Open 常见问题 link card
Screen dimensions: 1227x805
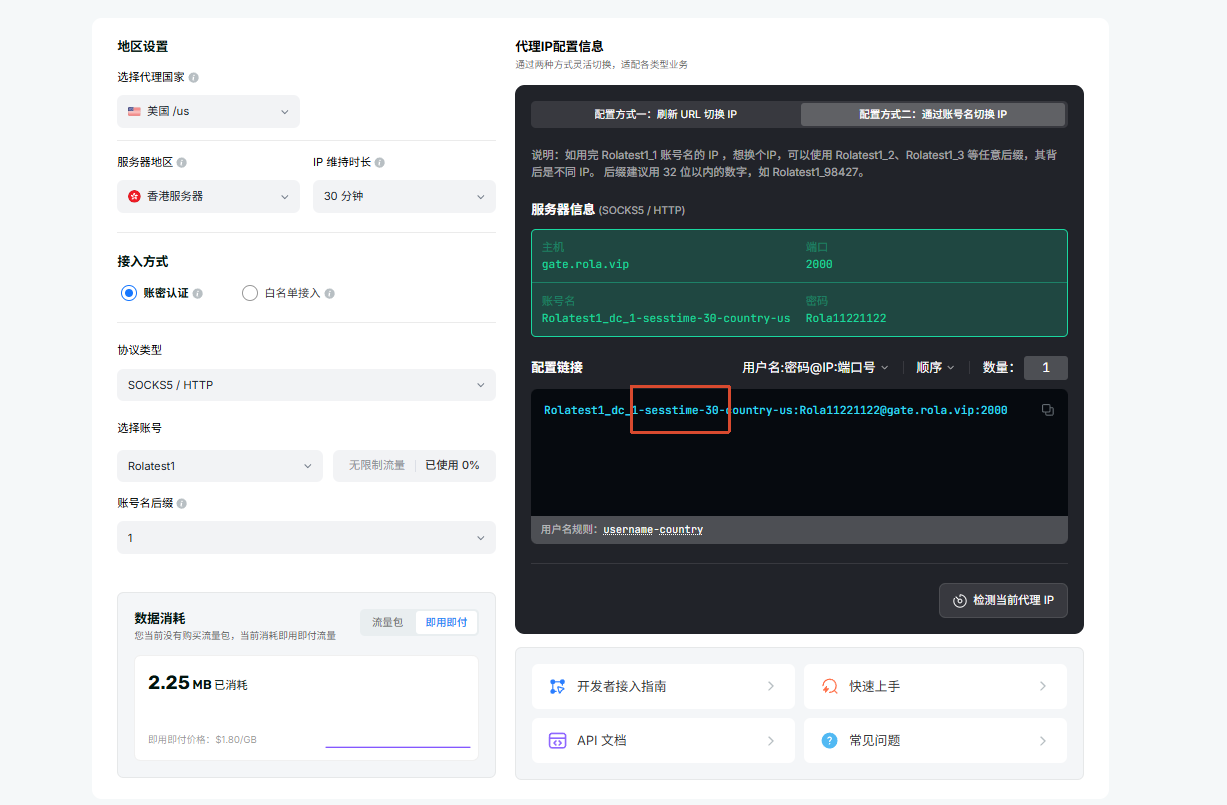935,741
